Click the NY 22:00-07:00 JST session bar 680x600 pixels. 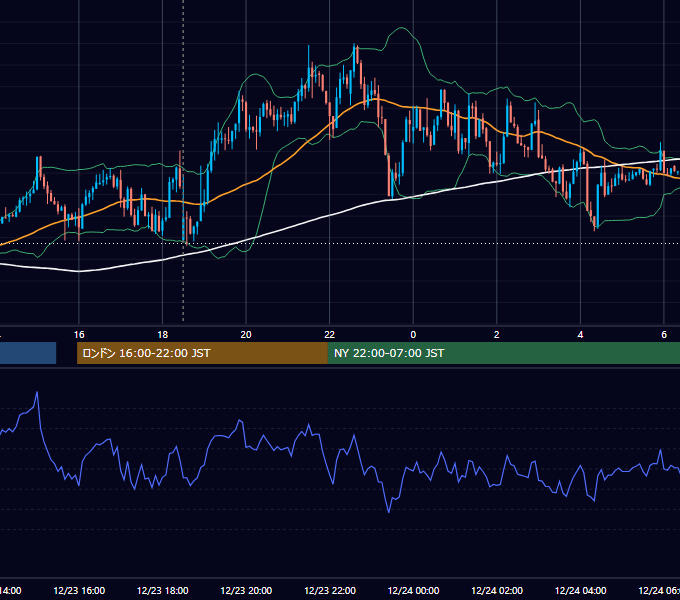pyautogui.click(x=503, y=353)
